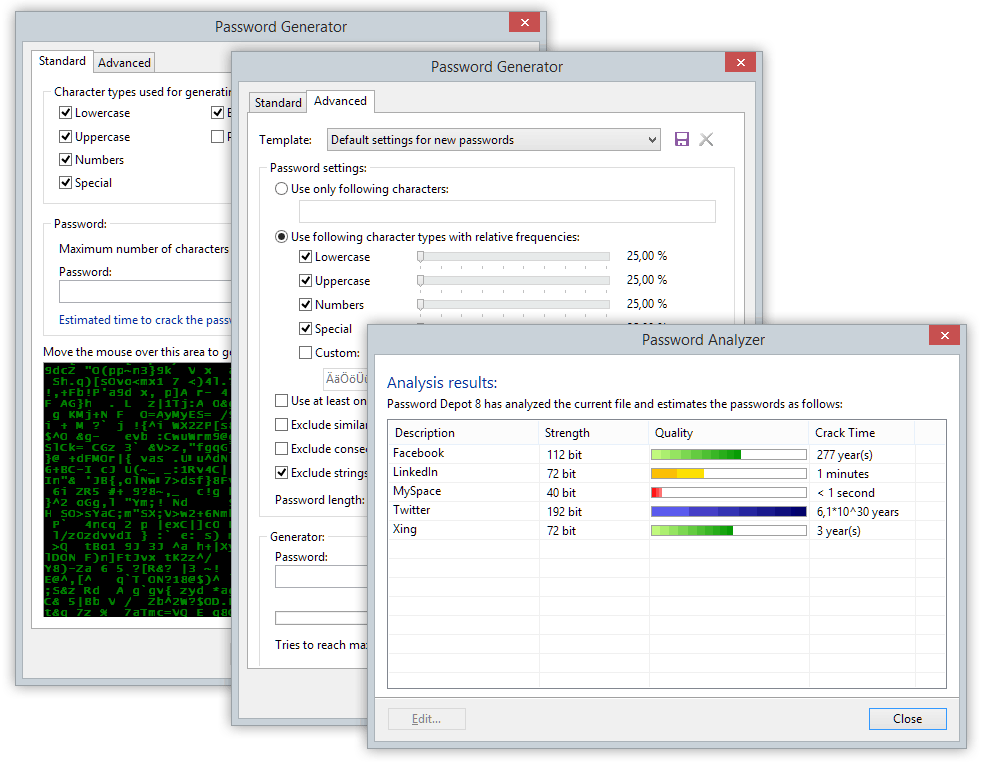
Task: Enable 'Use at least one' checkbox
Action: pyautogui.click(x=281, y=401)
